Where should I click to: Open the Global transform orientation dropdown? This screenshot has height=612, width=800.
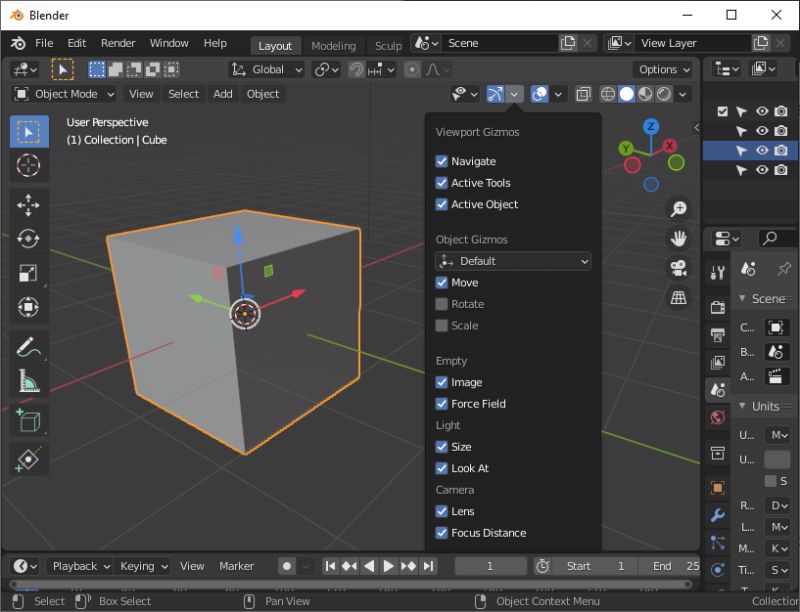(262, 69)
